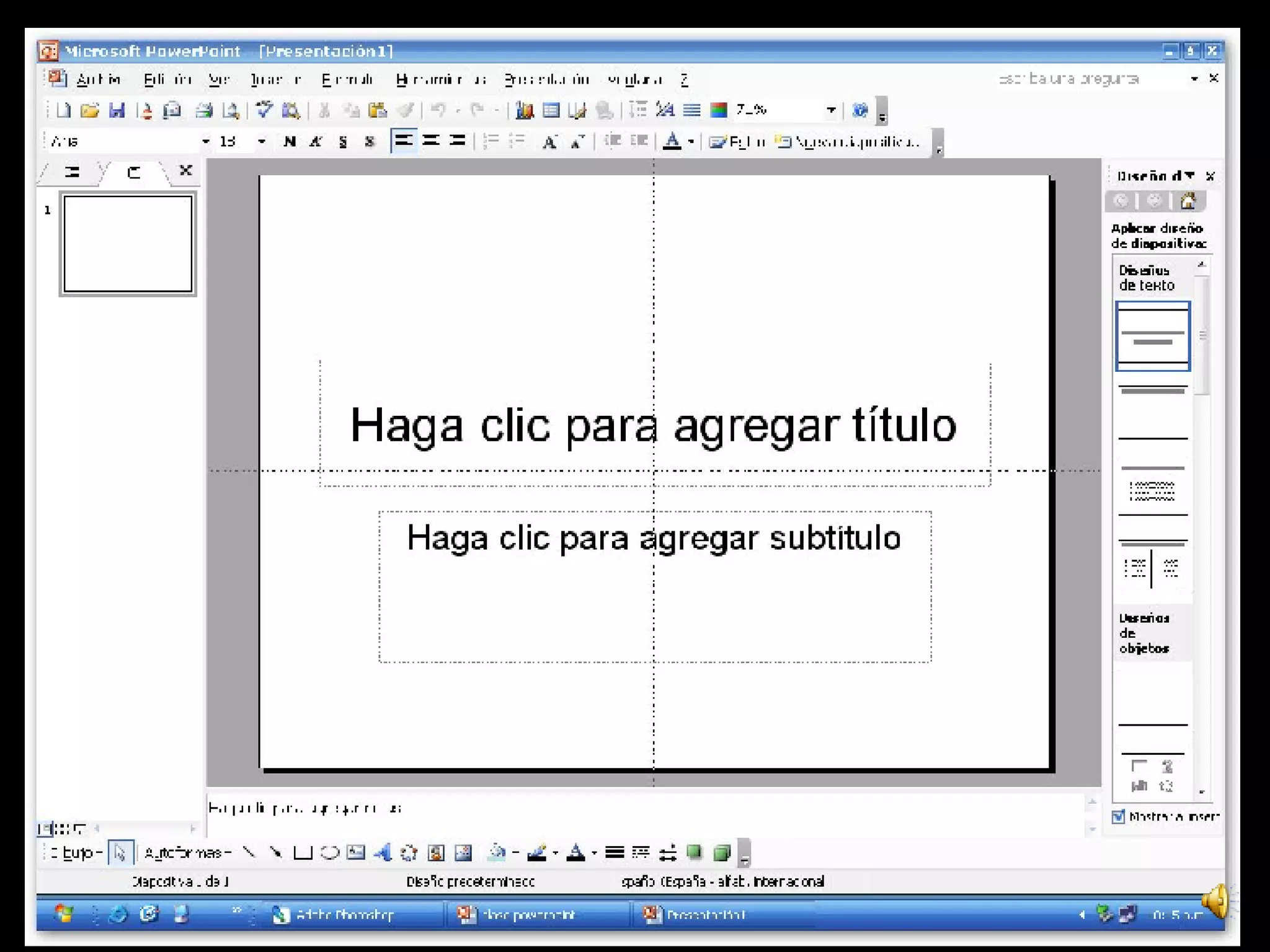The image size is (1270, 952).
Task: Expand the Autoformas menu
Action: pos(187,853)
